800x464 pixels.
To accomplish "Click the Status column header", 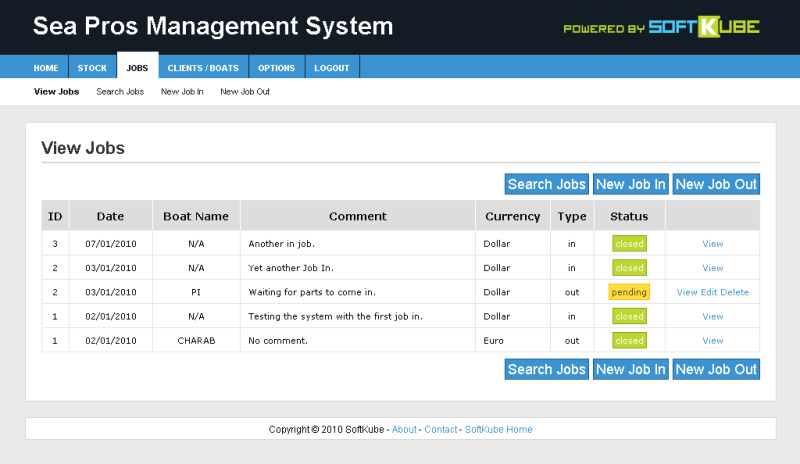I will [x=630, y=216].
